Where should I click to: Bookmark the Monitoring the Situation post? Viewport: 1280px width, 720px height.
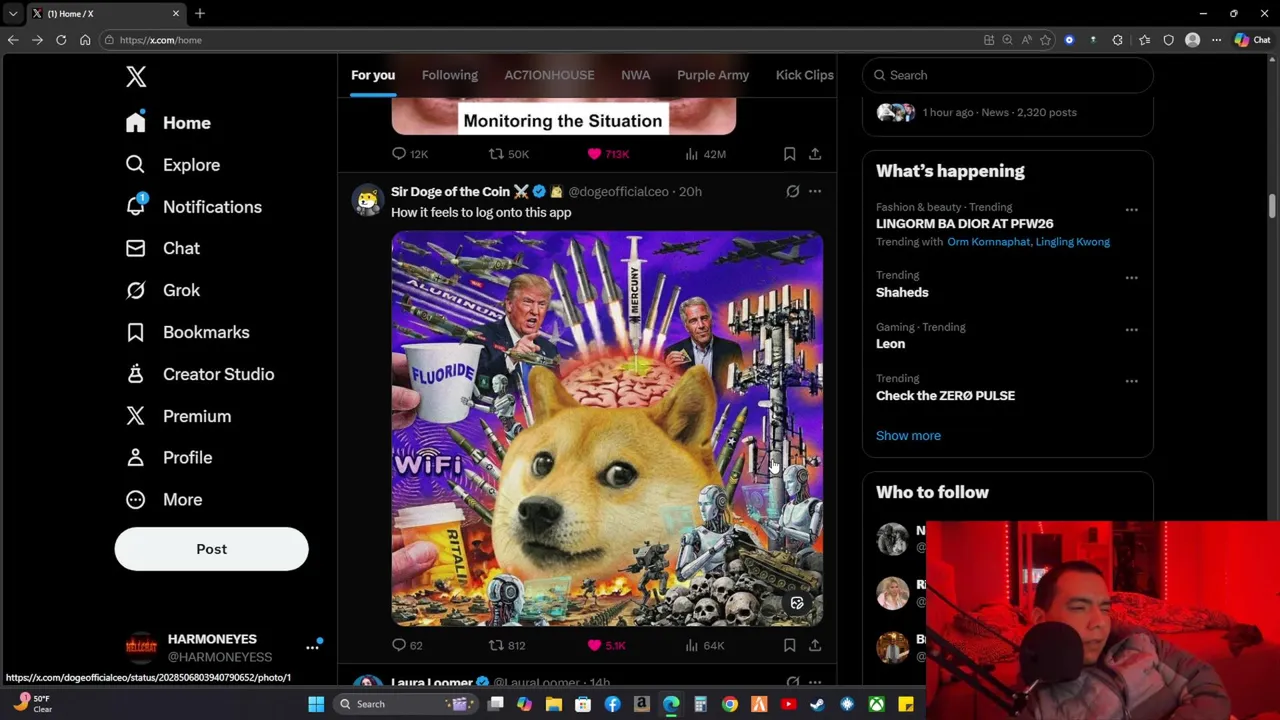tap(789, 154)
